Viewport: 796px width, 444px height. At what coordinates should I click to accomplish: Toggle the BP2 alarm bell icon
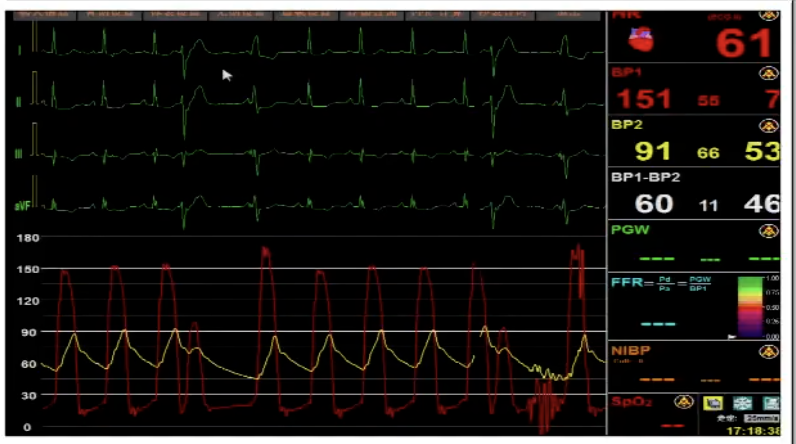pyautogui.click(x=768, y=126)
